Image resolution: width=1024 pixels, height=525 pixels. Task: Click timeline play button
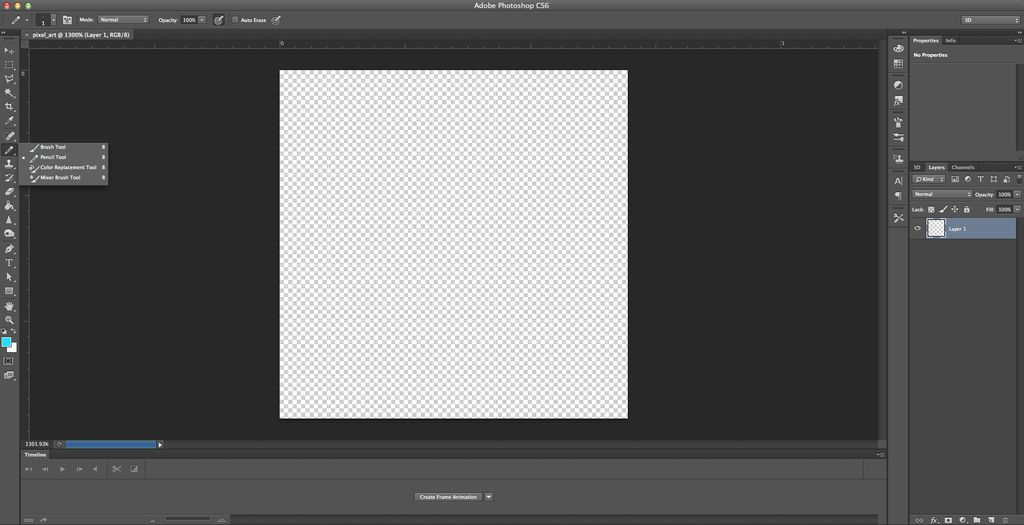[62, 469]
